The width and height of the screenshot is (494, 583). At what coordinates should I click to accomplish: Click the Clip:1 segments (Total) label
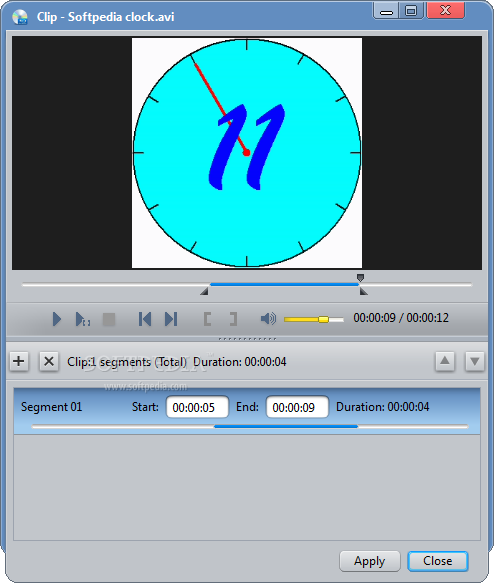127,362
